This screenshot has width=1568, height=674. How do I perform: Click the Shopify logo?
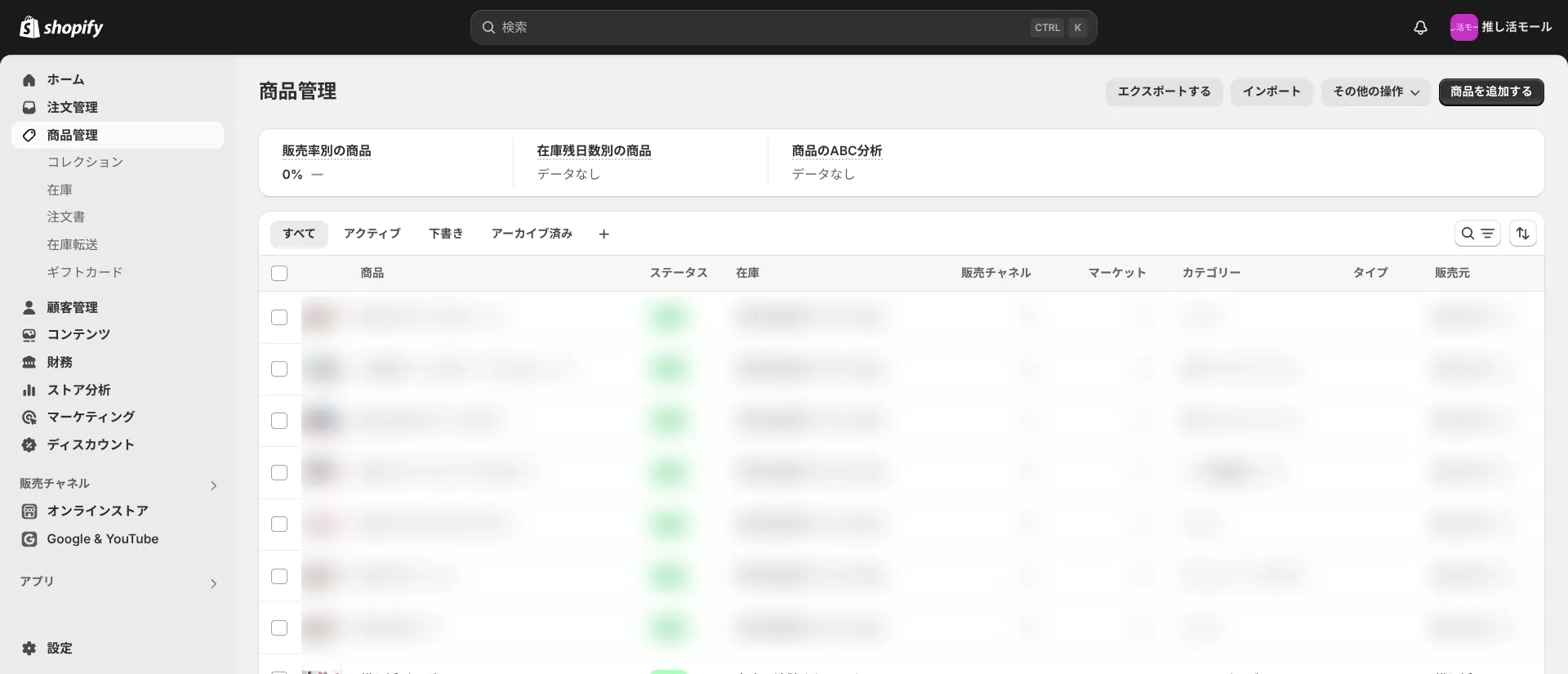coord(61,27)
